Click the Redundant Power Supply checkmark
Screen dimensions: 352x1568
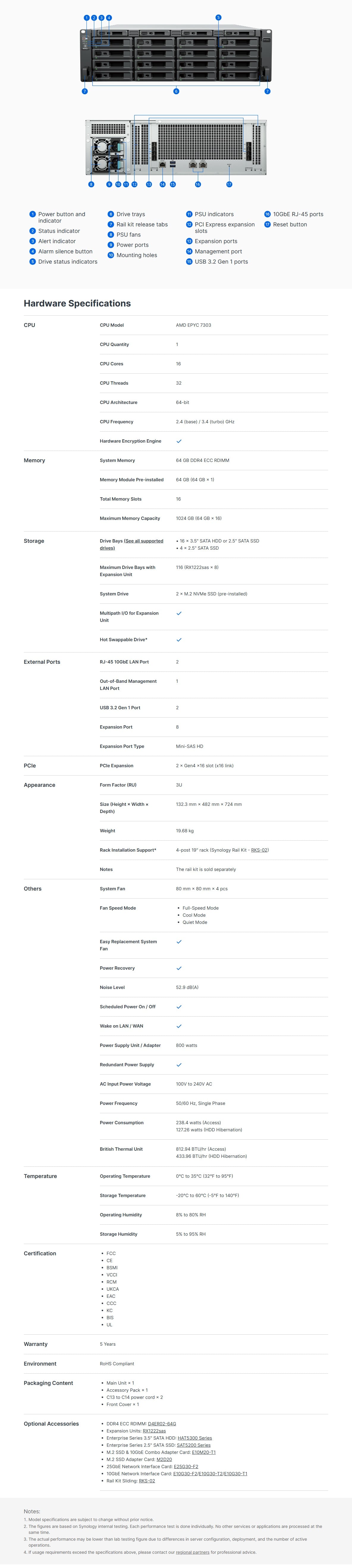[179, 1065]
